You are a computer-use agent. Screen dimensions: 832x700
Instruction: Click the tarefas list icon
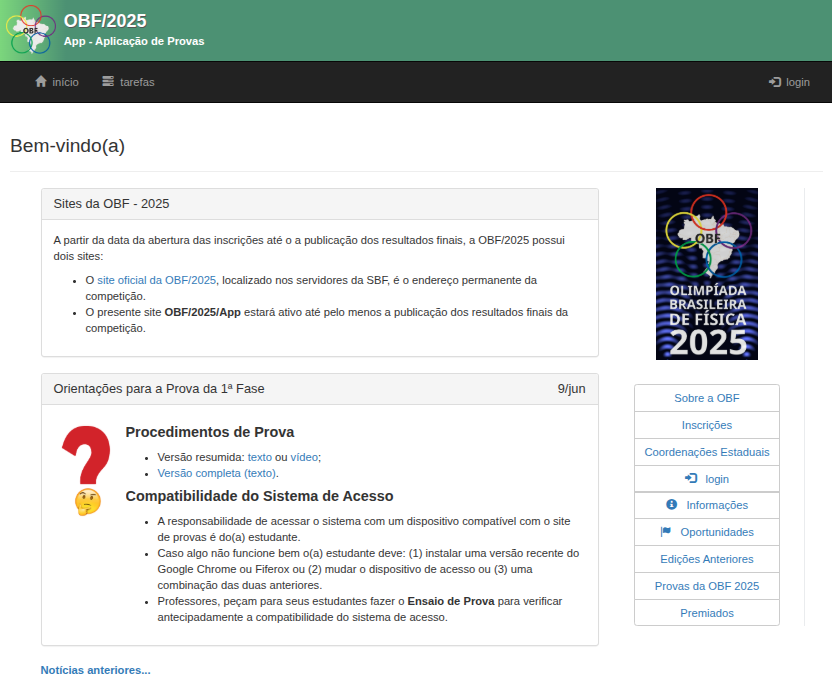pyautogui.click(x=108, y=81)
